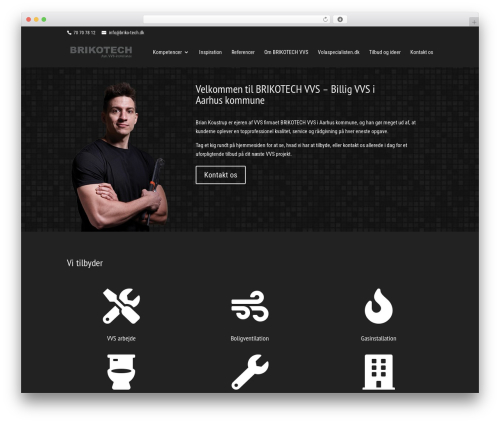
Task: Click the building icon
Action: point(378,372)
